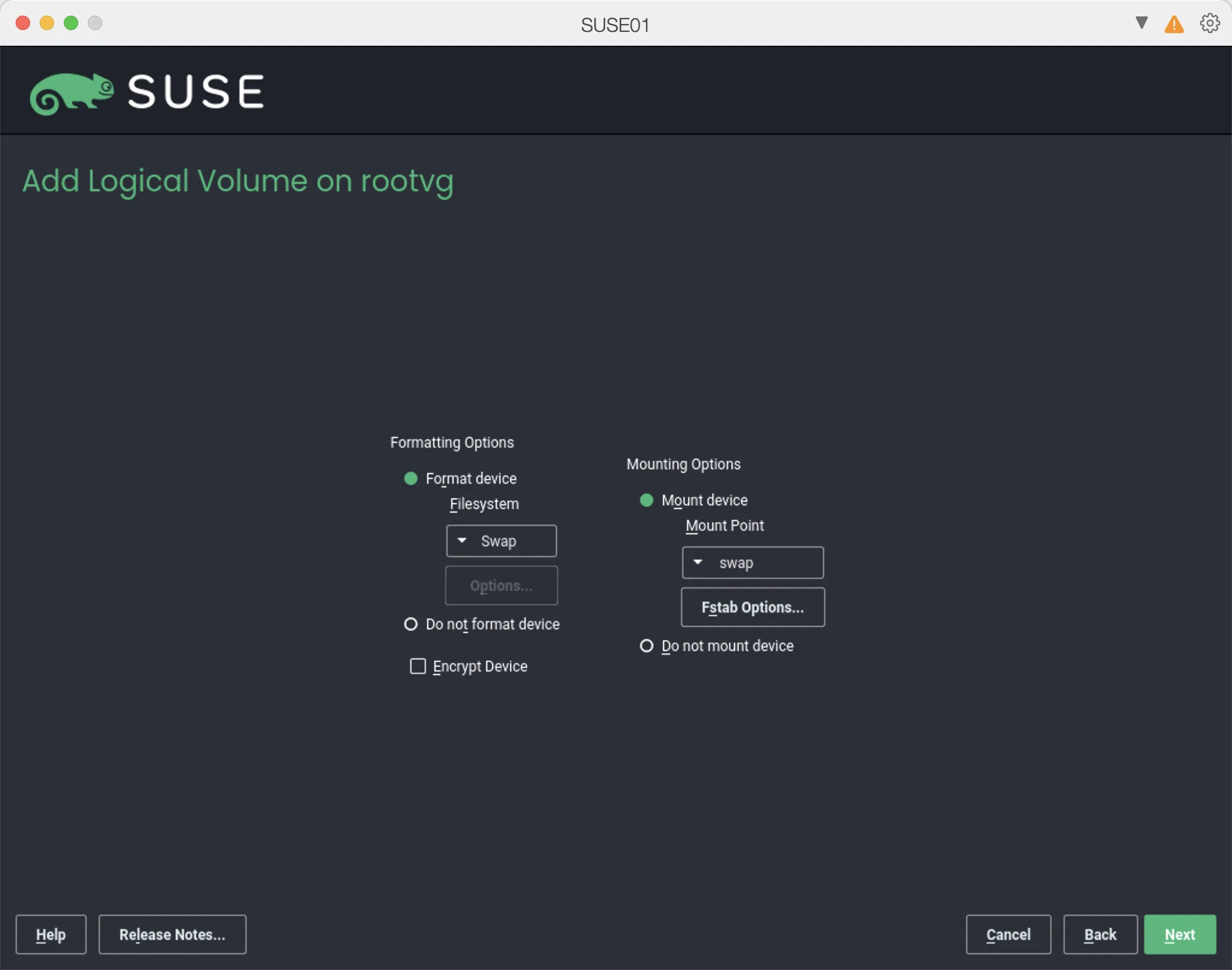The width and height of the screenshot is (1232, 970).
Task: Click the warning triangle in the title bar
Action: 1174,23
